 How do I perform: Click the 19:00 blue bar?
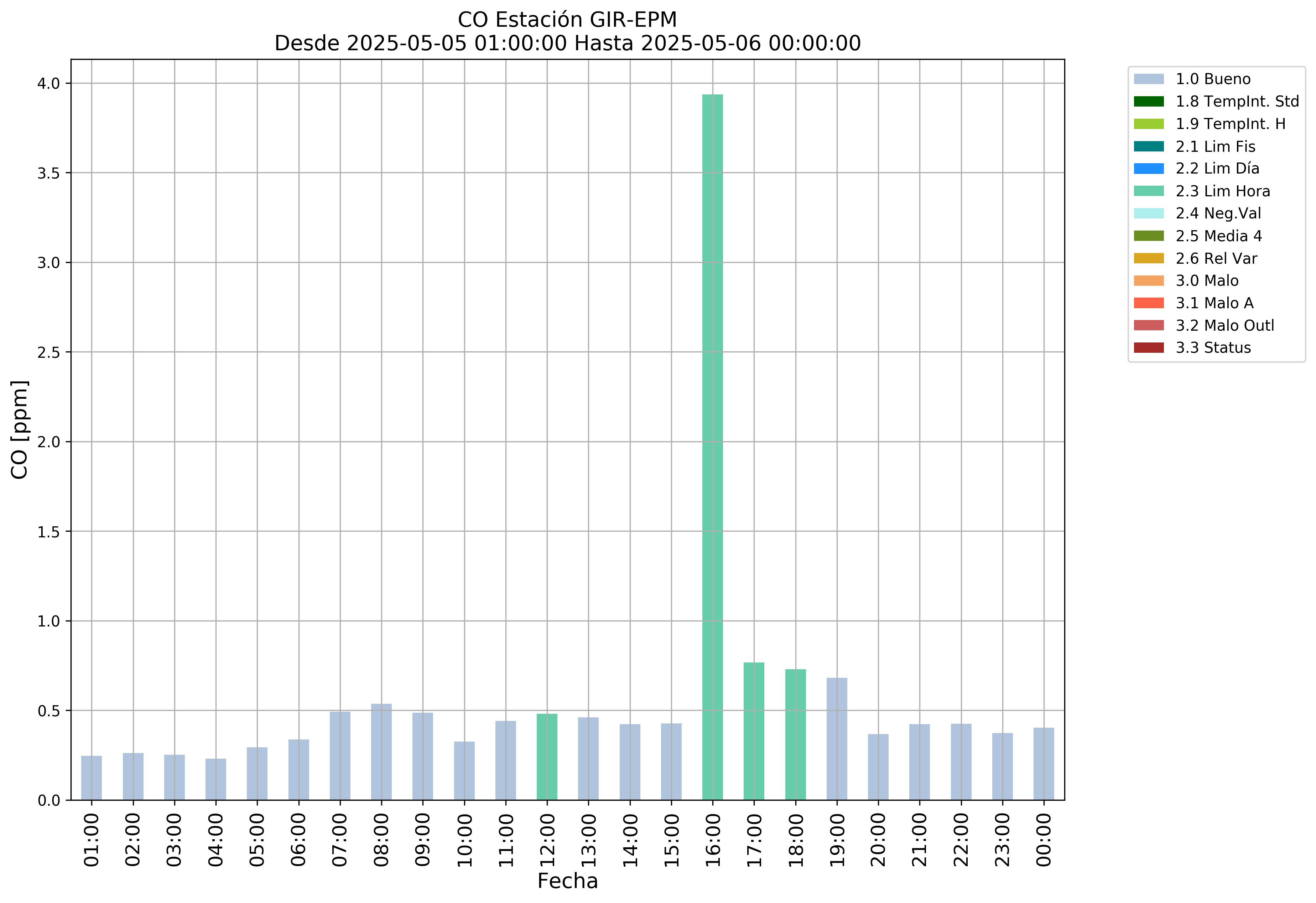(837, 739)
